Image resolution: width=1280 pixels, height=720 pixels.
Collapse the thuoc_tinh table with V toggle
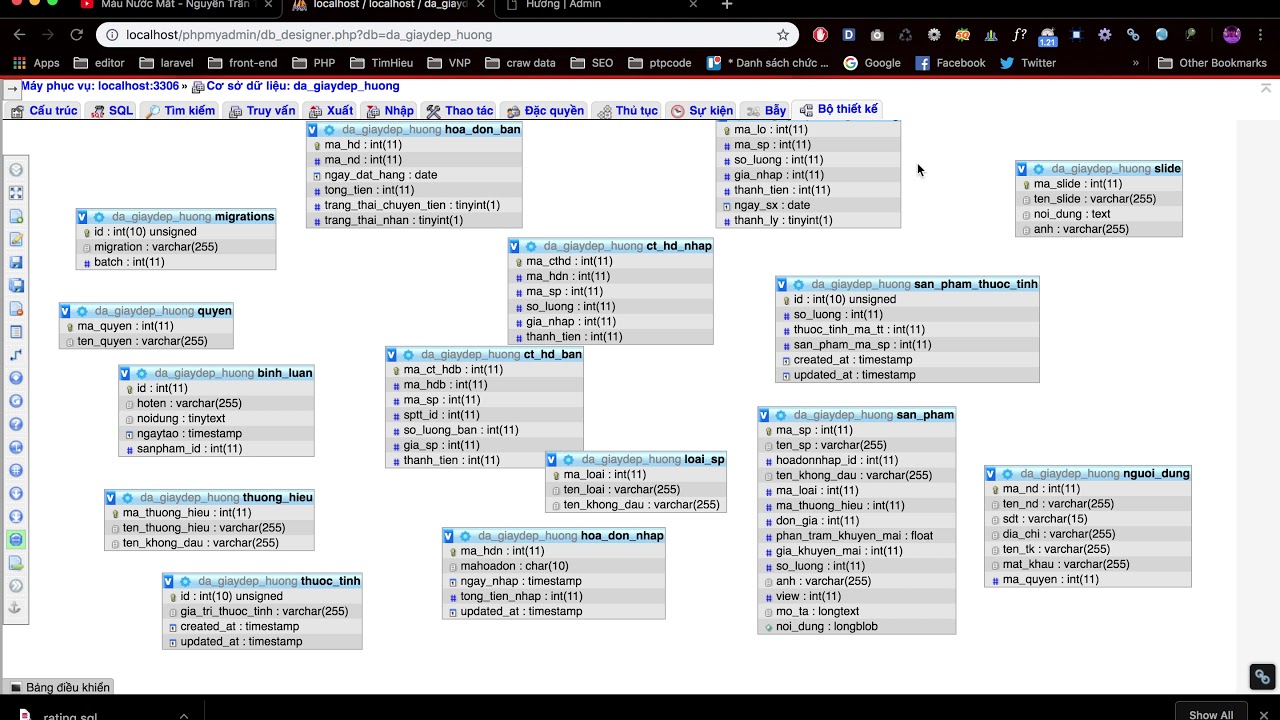point(168,582)
